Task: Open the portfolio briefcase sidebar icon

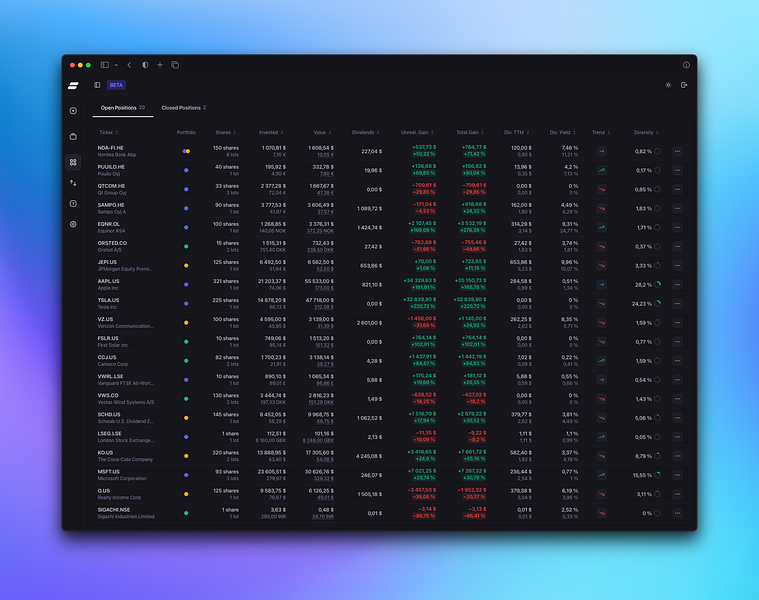Action: (x=73, y=136)
